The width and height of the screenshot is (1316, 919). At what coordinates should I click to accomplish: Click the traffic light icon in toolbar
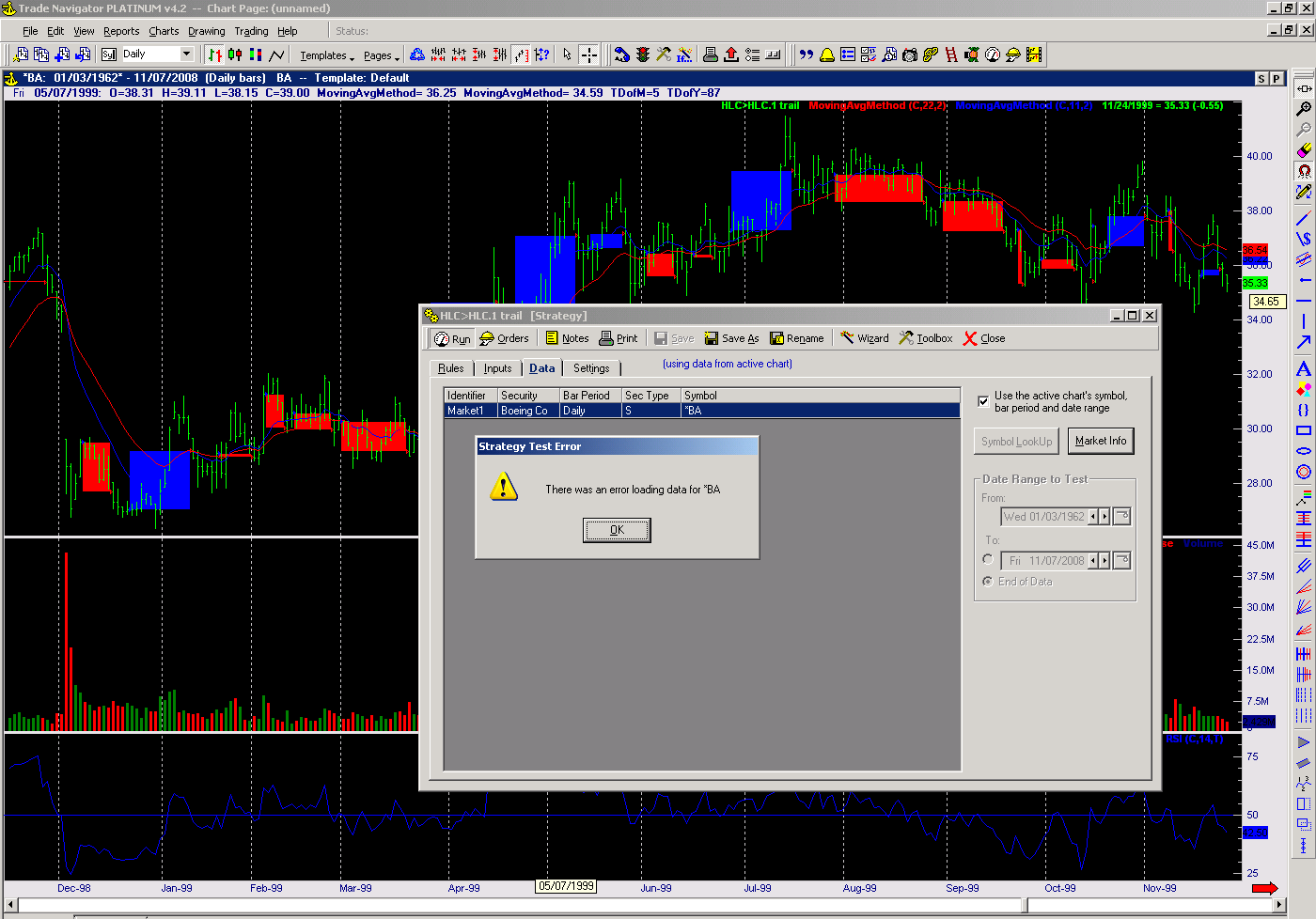click(643, 55)
